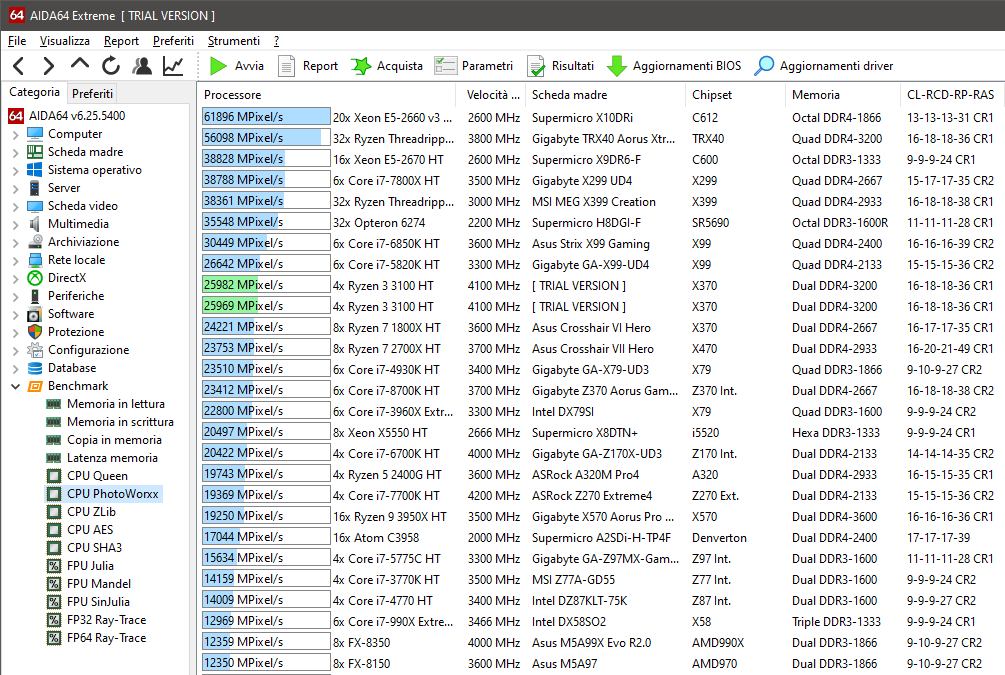Screen dimensions: 1005x675
Task: Open the ? help menu
Action: pos(276,41)
